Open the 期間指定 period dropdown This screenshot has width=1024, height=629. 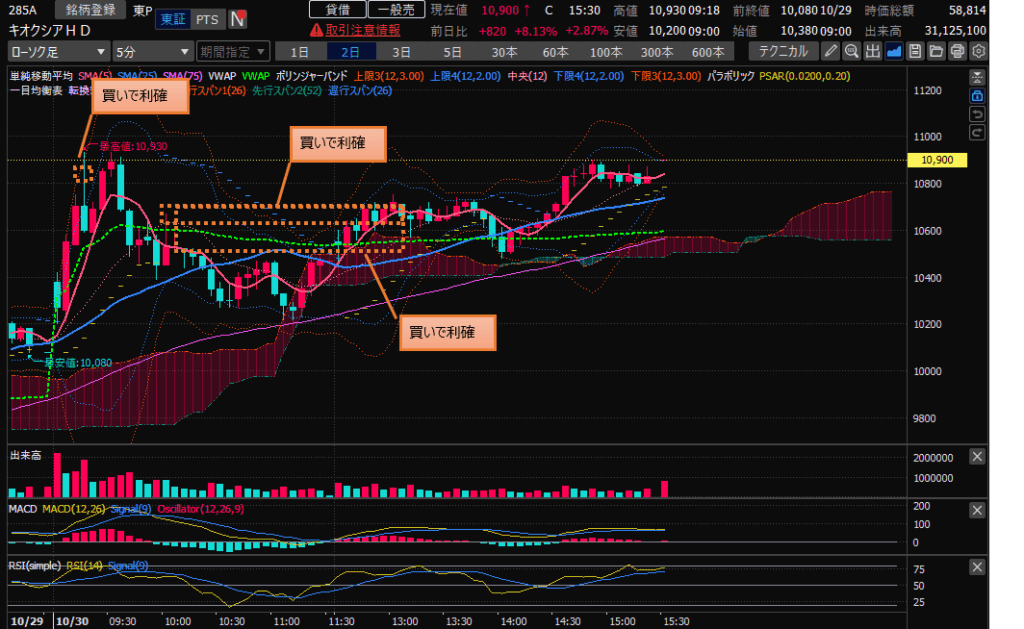[x=232, y=51]
